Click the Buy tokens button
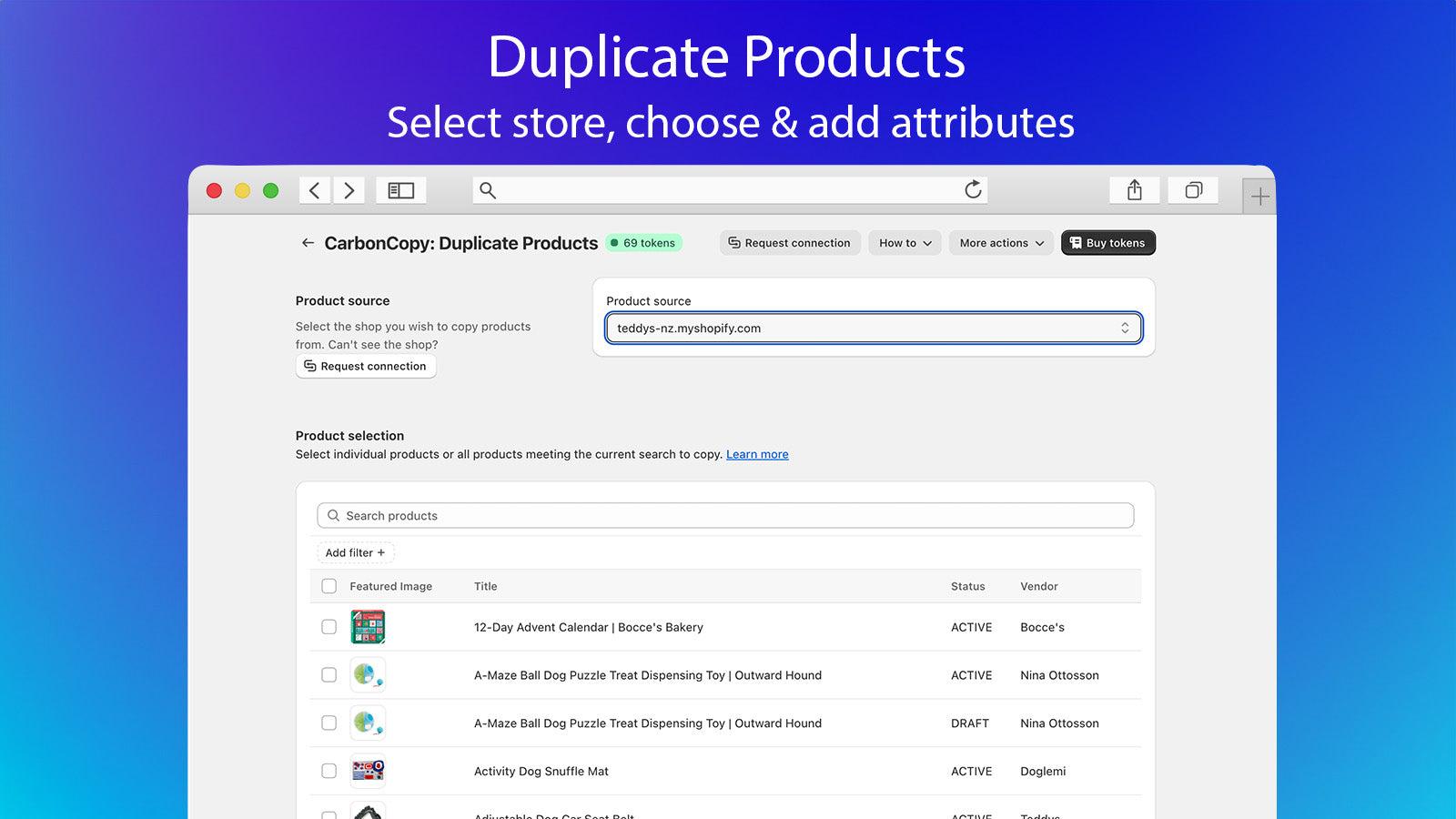This screenshot has height=819, width=1456. (x=1107, y=243)
